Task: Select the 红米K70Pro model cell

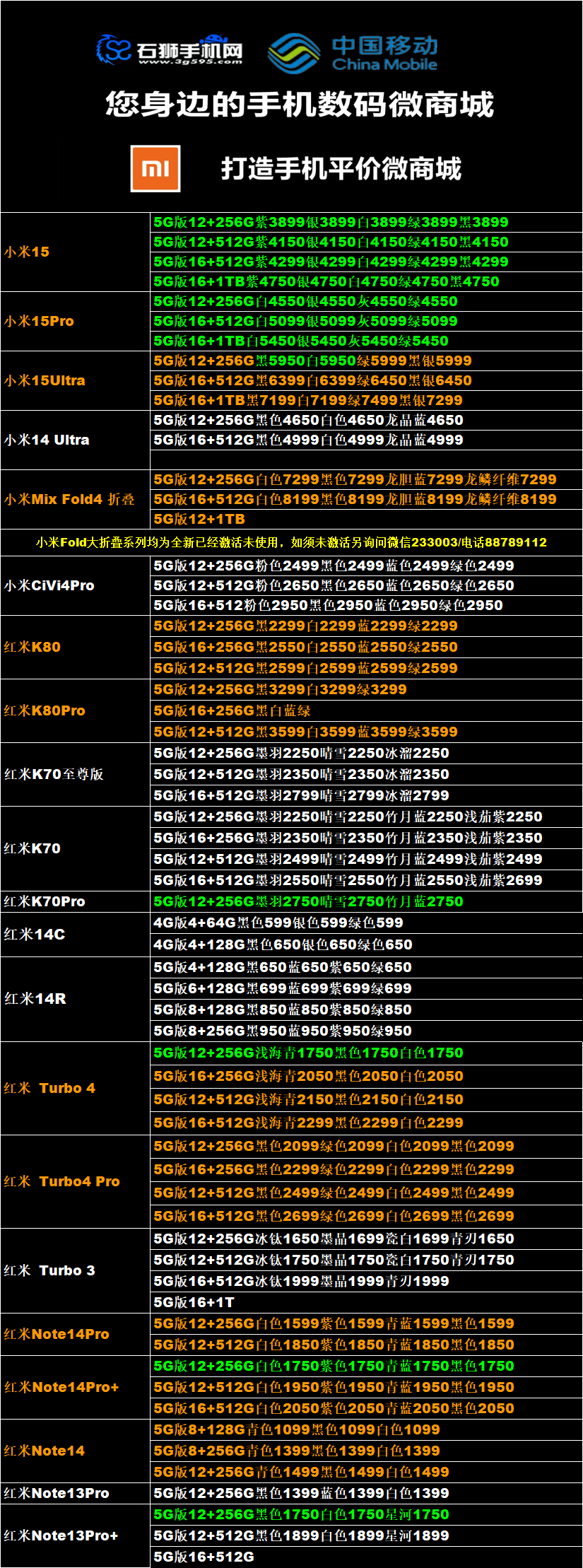Action: [x=75, y=901]
